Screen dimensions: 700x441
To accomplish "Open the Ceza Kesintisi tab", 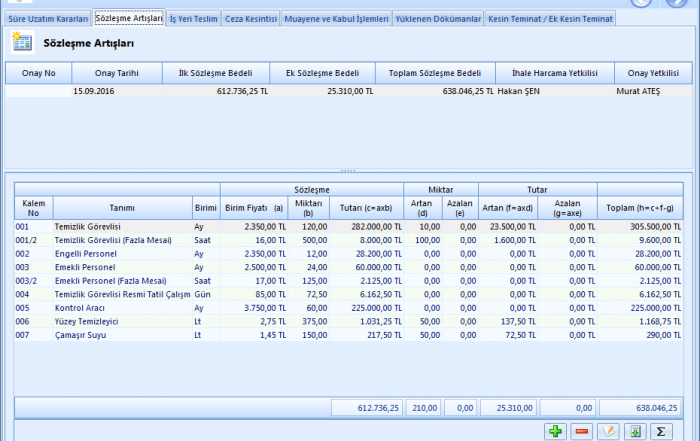I will click(x=251, y=19).
